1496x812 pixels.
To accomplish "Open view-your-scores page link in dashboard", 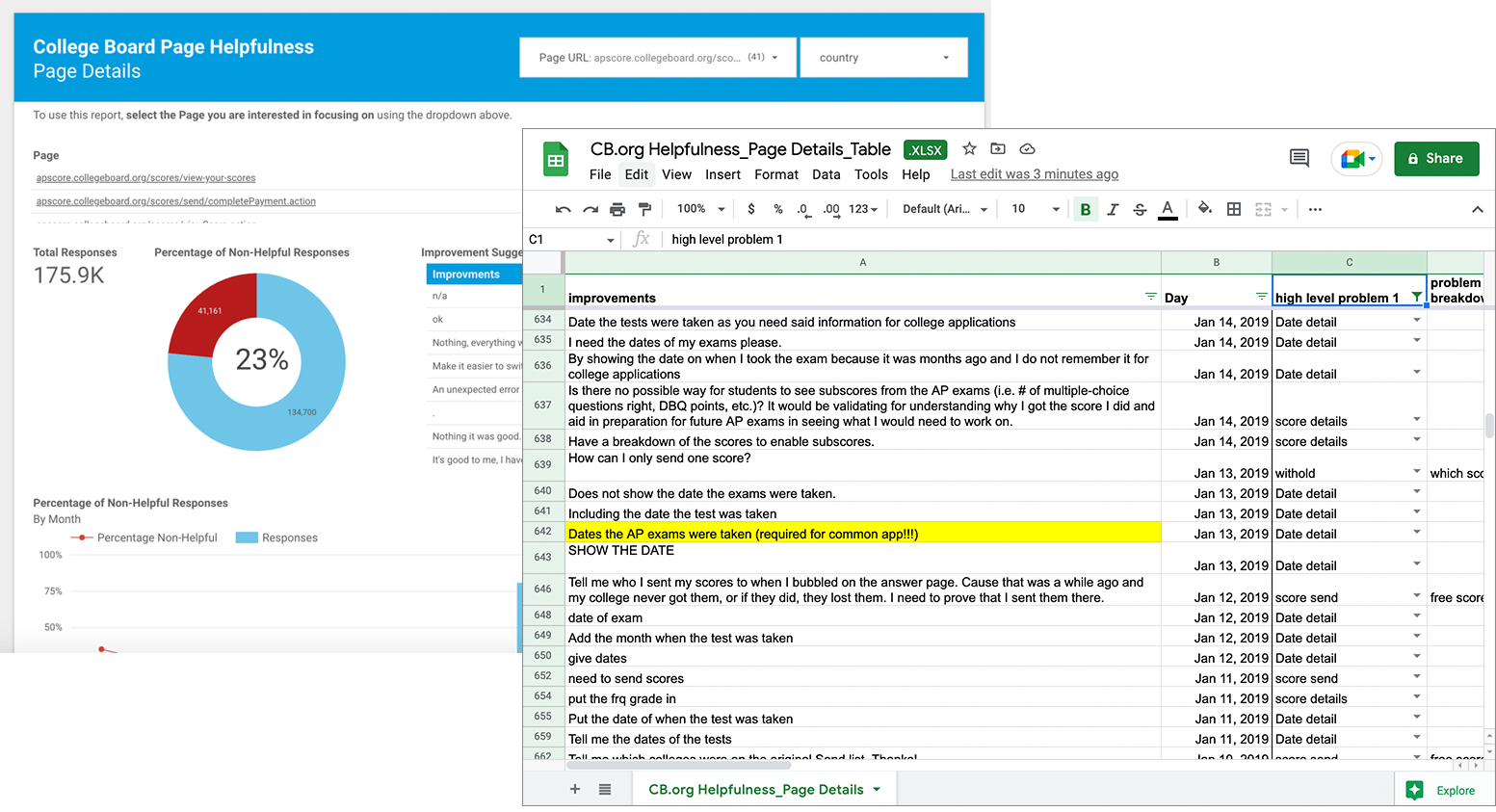I will coord(145,178).
